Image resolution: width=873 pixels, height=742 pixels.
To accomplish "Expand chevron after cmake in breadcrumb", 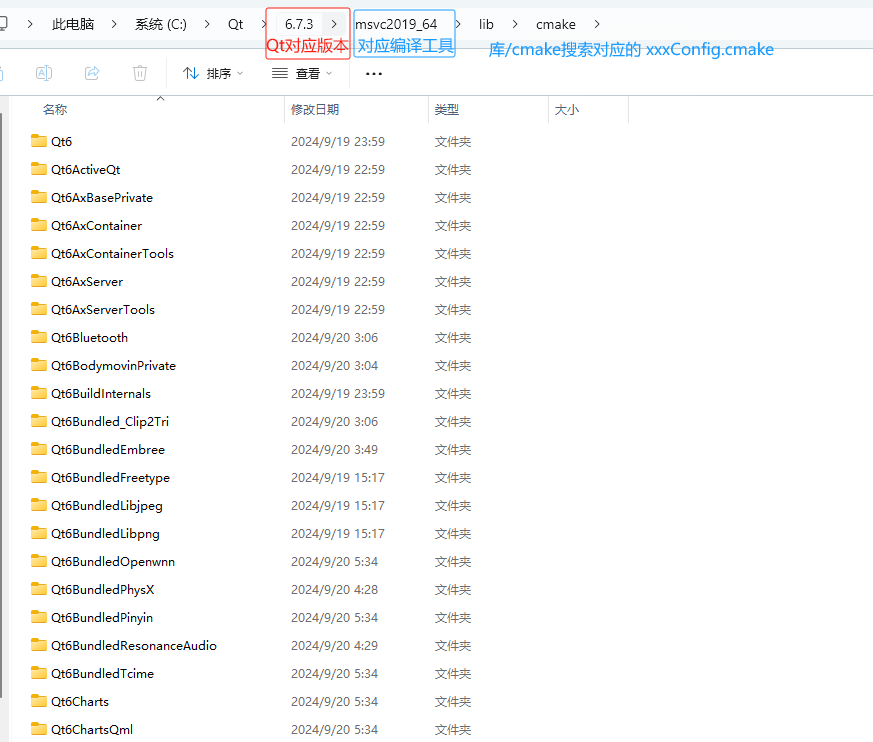I will [x=597, y=24].
